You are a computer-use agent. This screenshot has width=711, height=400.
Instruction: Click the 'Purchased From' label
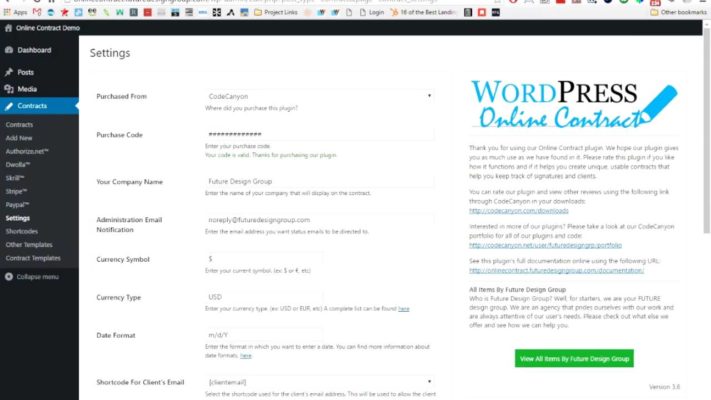[x=122, y=96]
